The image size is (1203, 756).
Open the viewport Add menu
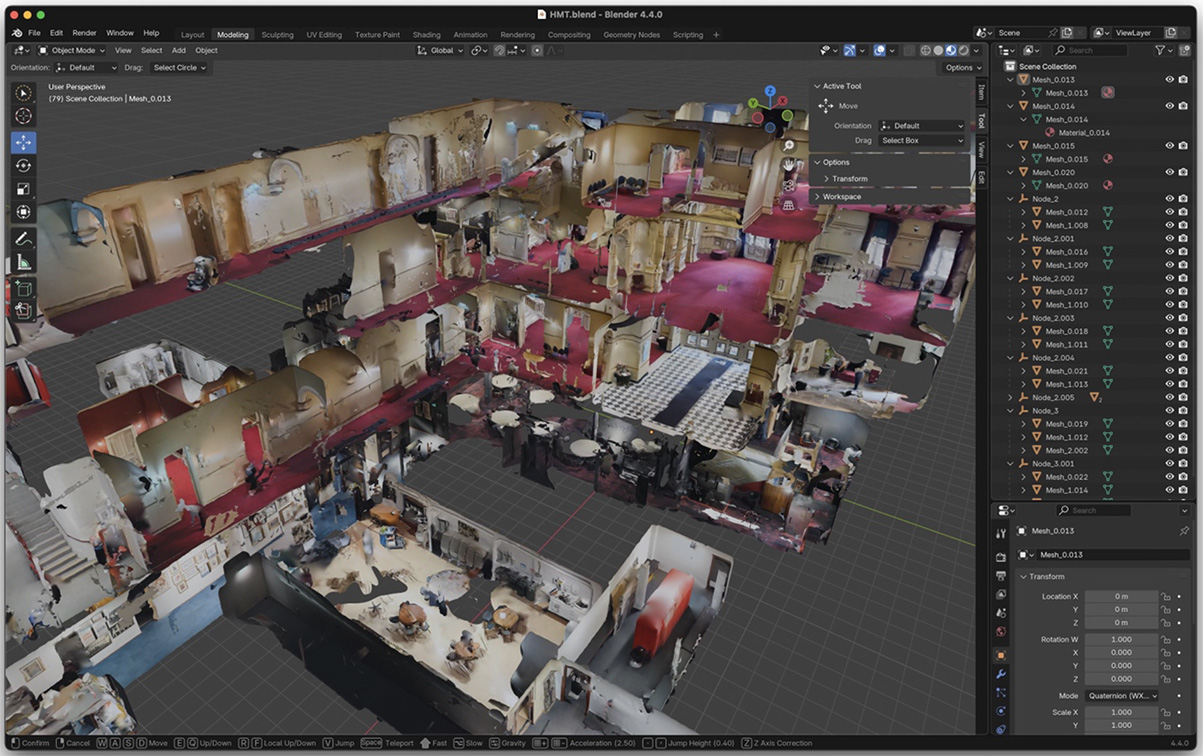pos(178,50)
